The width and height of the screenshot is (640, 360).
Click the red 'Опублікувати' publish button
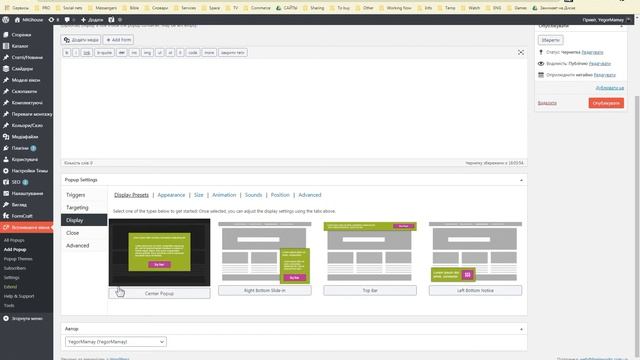click(606, 103)
